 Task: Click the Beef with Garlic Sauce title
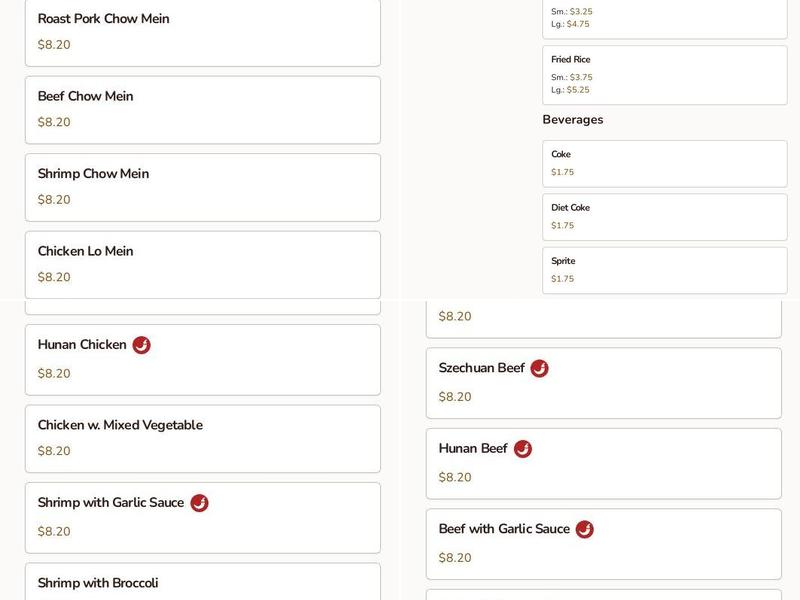504,529
